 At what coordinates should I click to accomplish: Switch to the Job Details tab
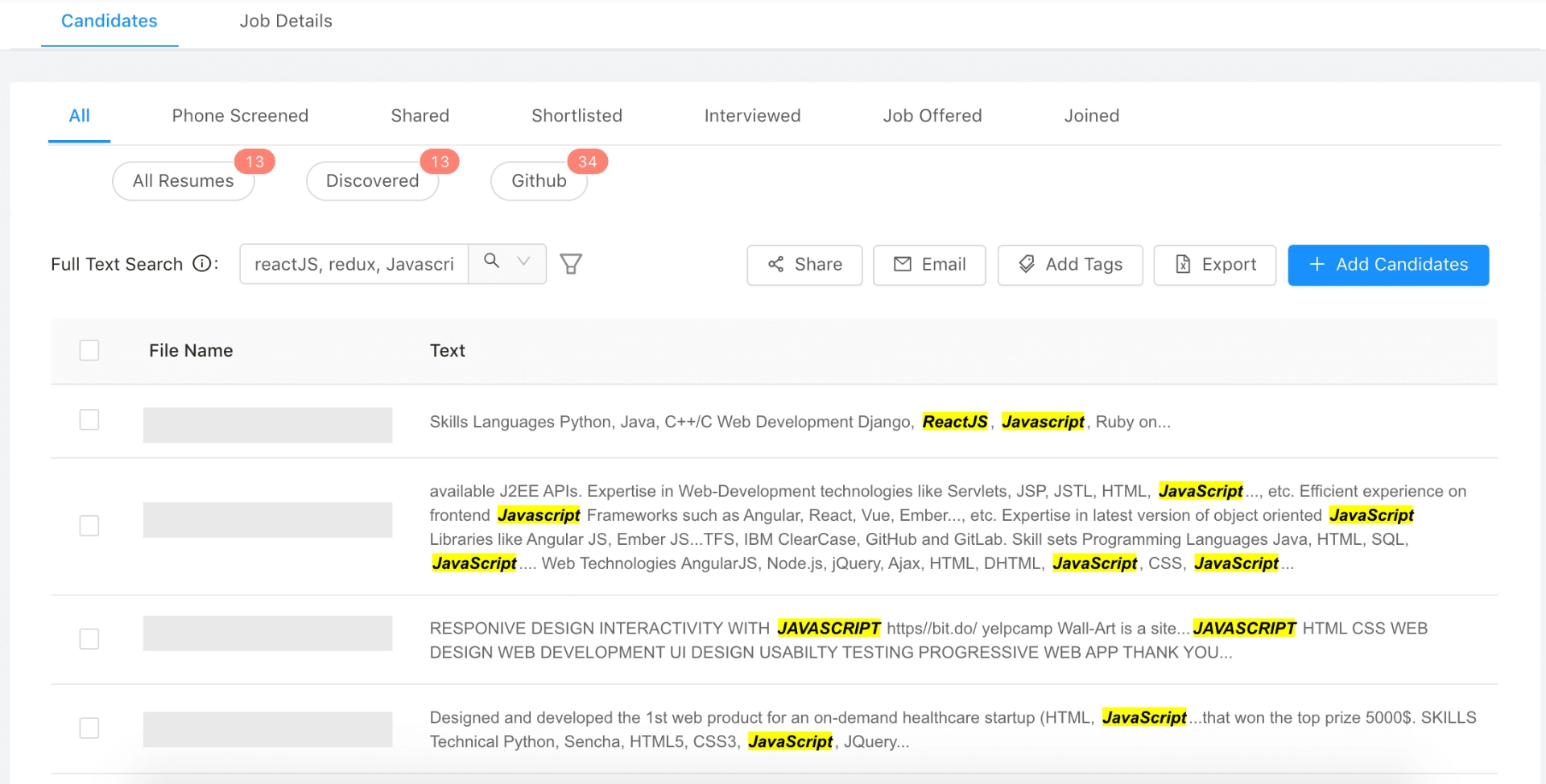pyautogui.click(x=286, y=21)
